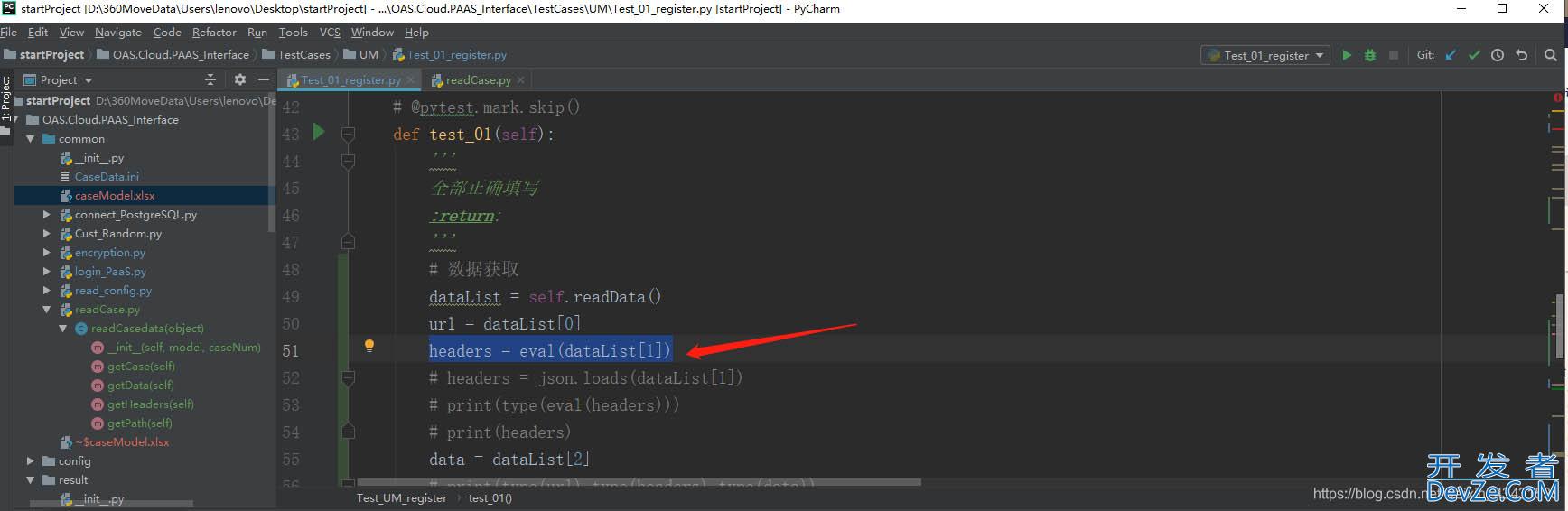Viewport: 1568px width, 511px height.
Task: Click the editor horizontal scrollbar
Action: pyautogui.click(x=639, y=482)
